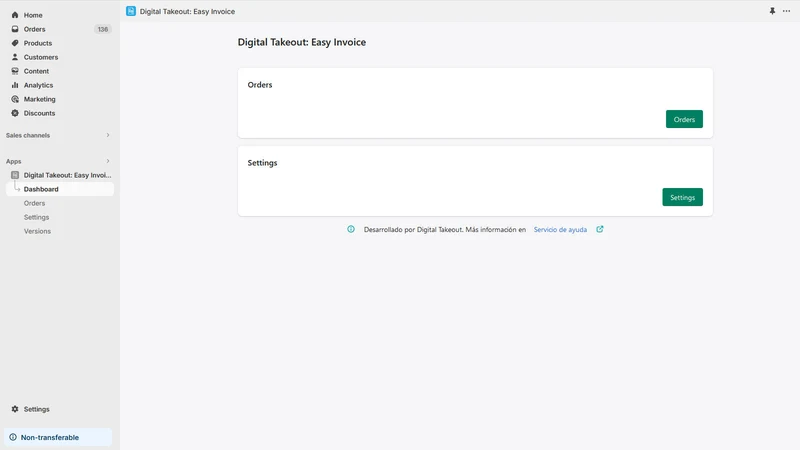Image resolution: width=800 pixels, height=450 pixels.
Task: Click the Orders inbox icon in sidebar
Action: pyautogui.click(x=15, y=29)
